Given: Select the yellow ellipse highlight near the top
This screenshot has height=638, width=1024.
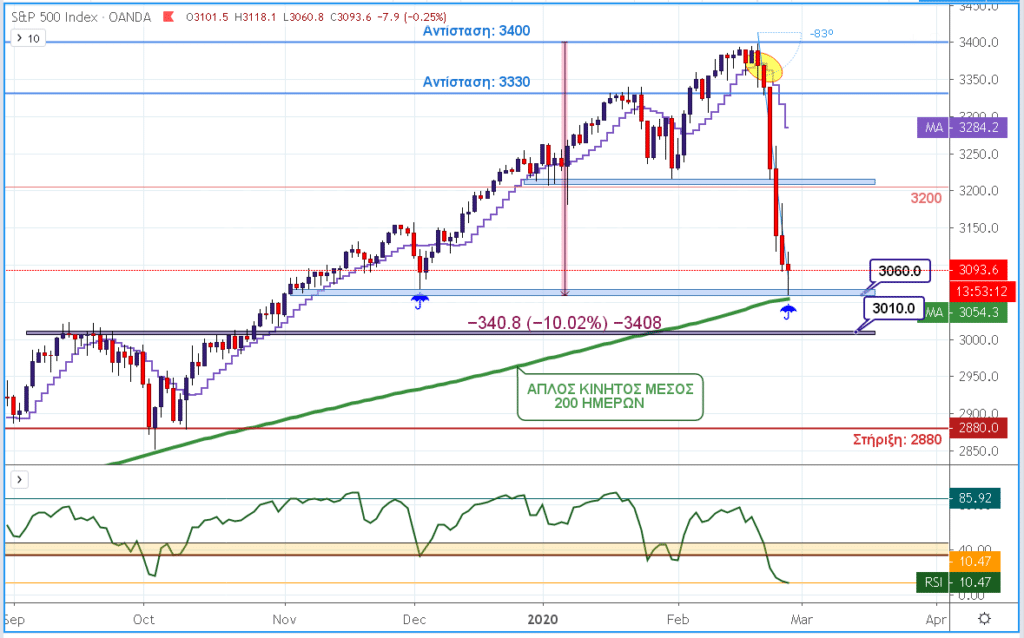Looking at the screenshot, I should coord(764,67).
